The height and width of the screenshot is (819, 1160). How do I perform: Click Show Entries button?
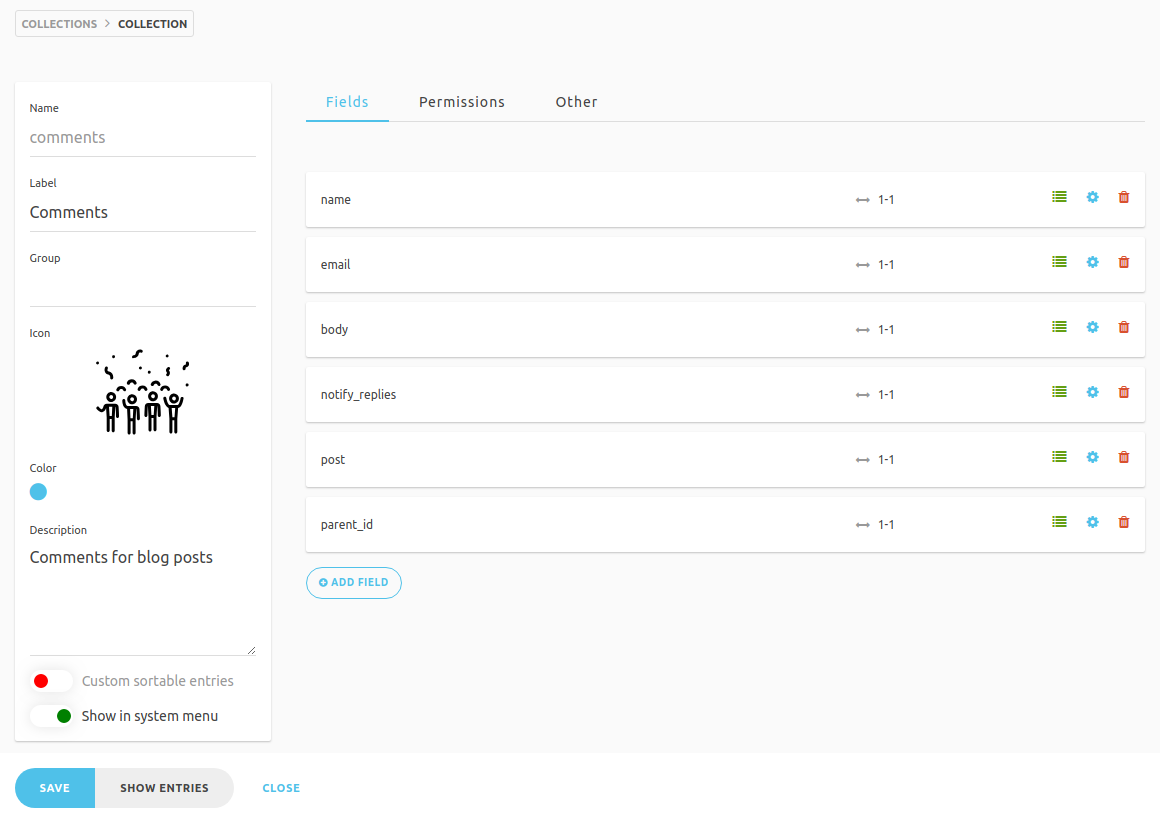[x=164, y=788]
